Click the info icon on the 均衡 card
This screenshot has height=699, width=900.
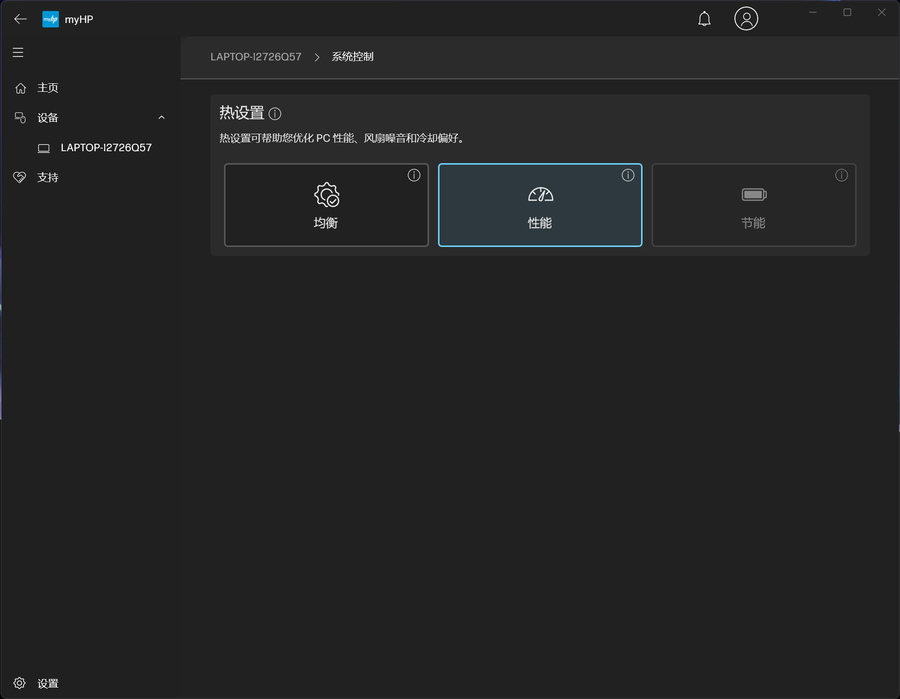click(413, 175)
